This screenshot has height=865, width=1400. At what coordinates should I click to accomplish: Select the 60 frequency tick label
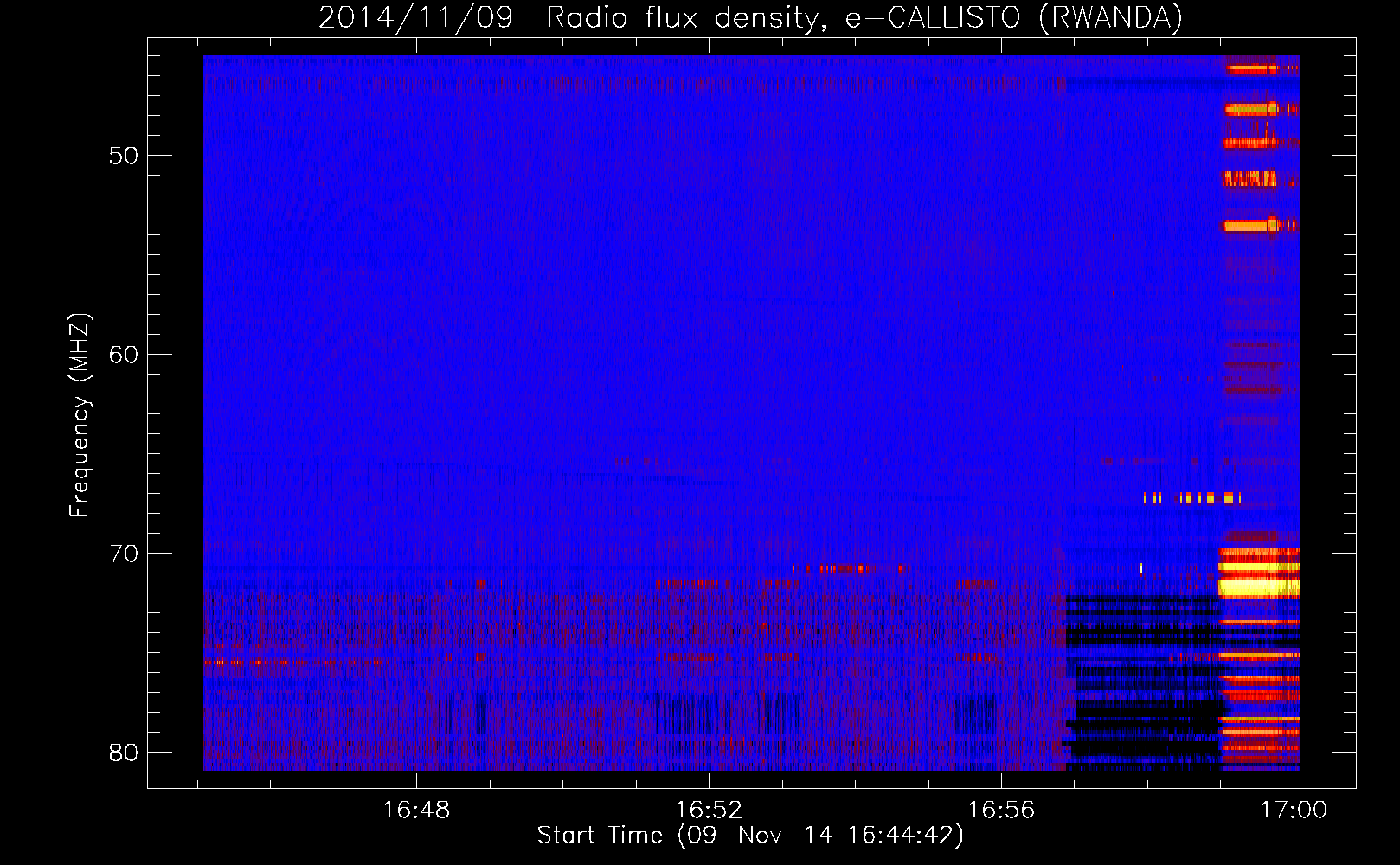[x=124, y=355]
